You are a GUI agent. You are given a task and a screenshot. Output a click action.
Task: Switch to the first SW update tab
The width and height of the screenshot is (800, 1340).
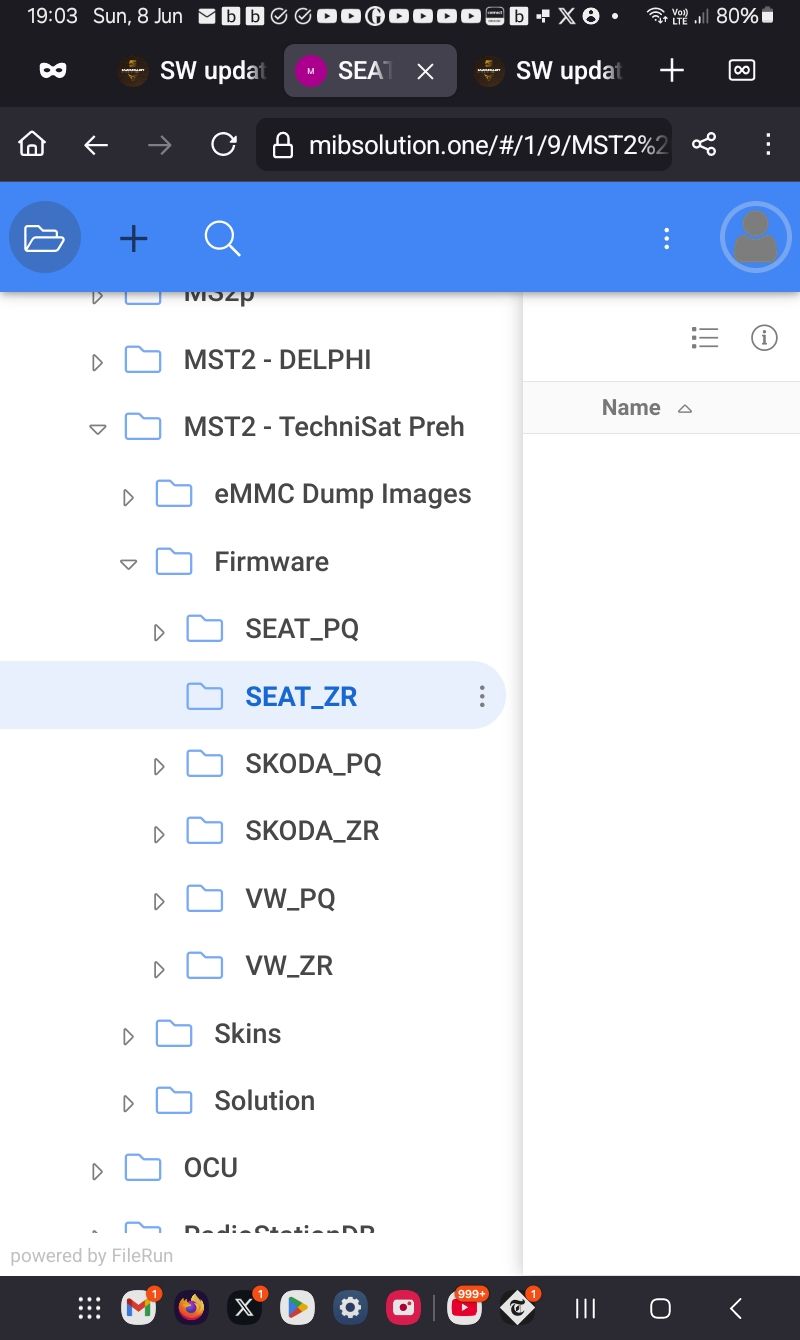click(192, 71)
